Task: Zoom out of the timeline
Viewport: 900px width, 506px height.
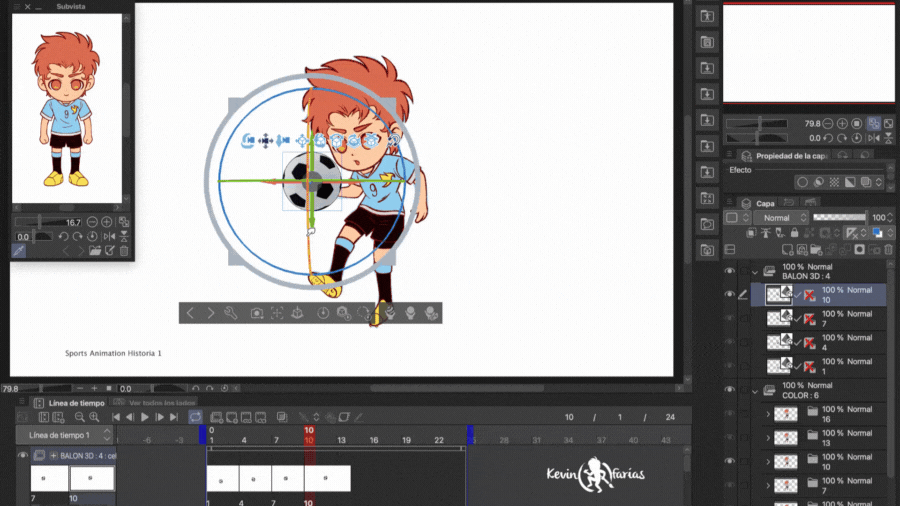Action: [80, 417]
